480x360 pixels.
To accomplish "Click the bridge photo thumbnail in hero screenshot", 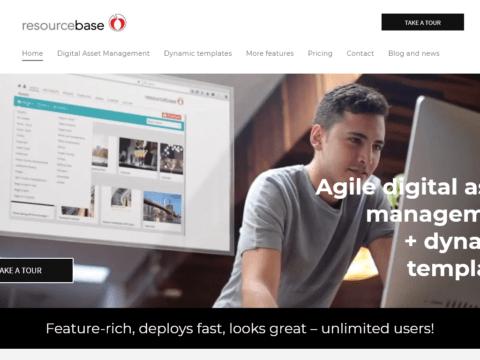I will tap(162, 208).
